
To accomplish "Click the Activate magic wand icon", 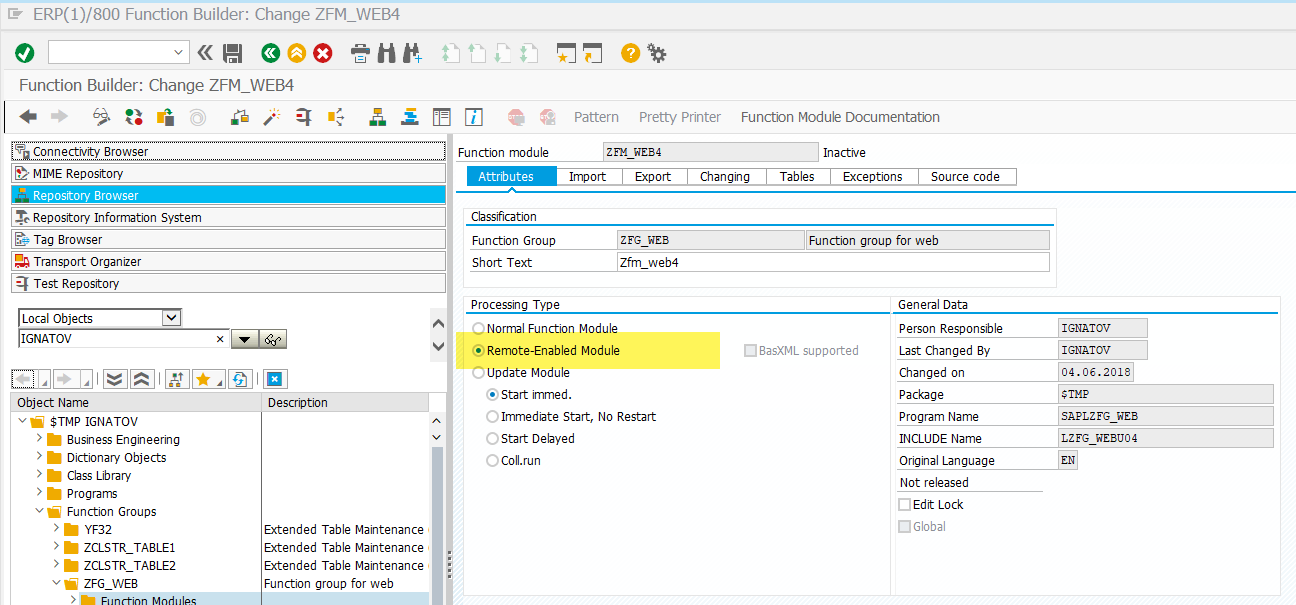I will pos(271,117).
